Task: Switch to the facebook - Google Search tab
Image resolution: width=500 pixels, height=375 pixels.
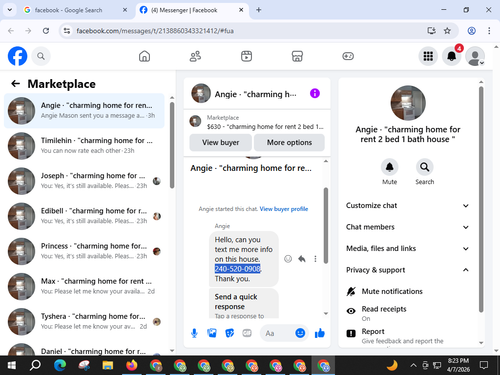Action: point(76,10)
